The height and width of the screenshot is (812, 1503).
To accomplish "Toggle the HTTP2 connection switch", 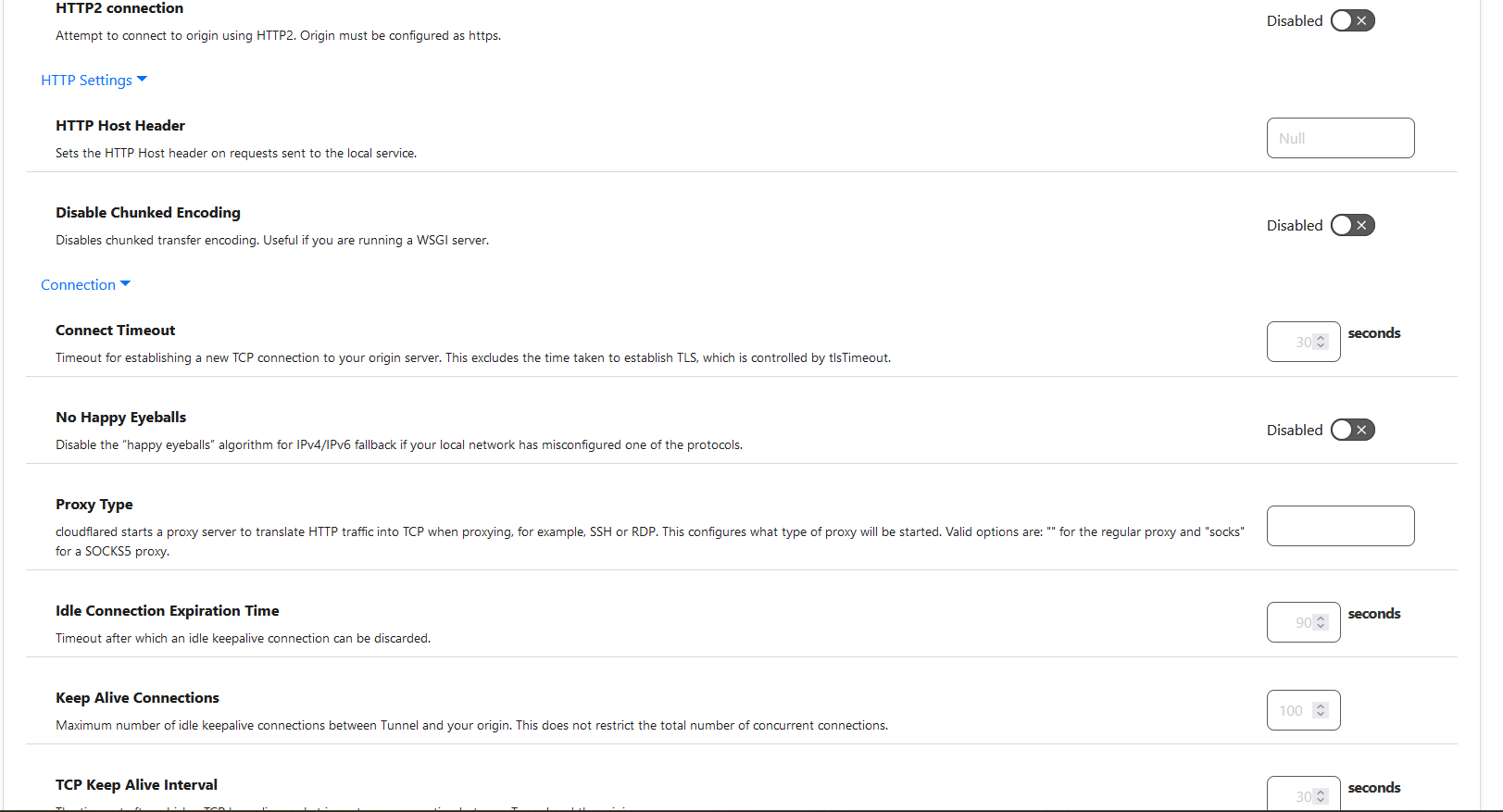I will pos(1352,20).
